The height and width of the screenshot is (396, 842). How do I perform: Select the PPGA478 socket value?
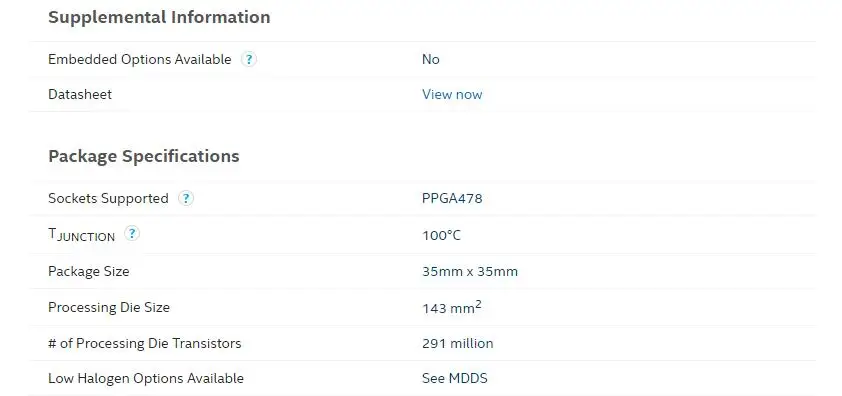tap(452, 198)
